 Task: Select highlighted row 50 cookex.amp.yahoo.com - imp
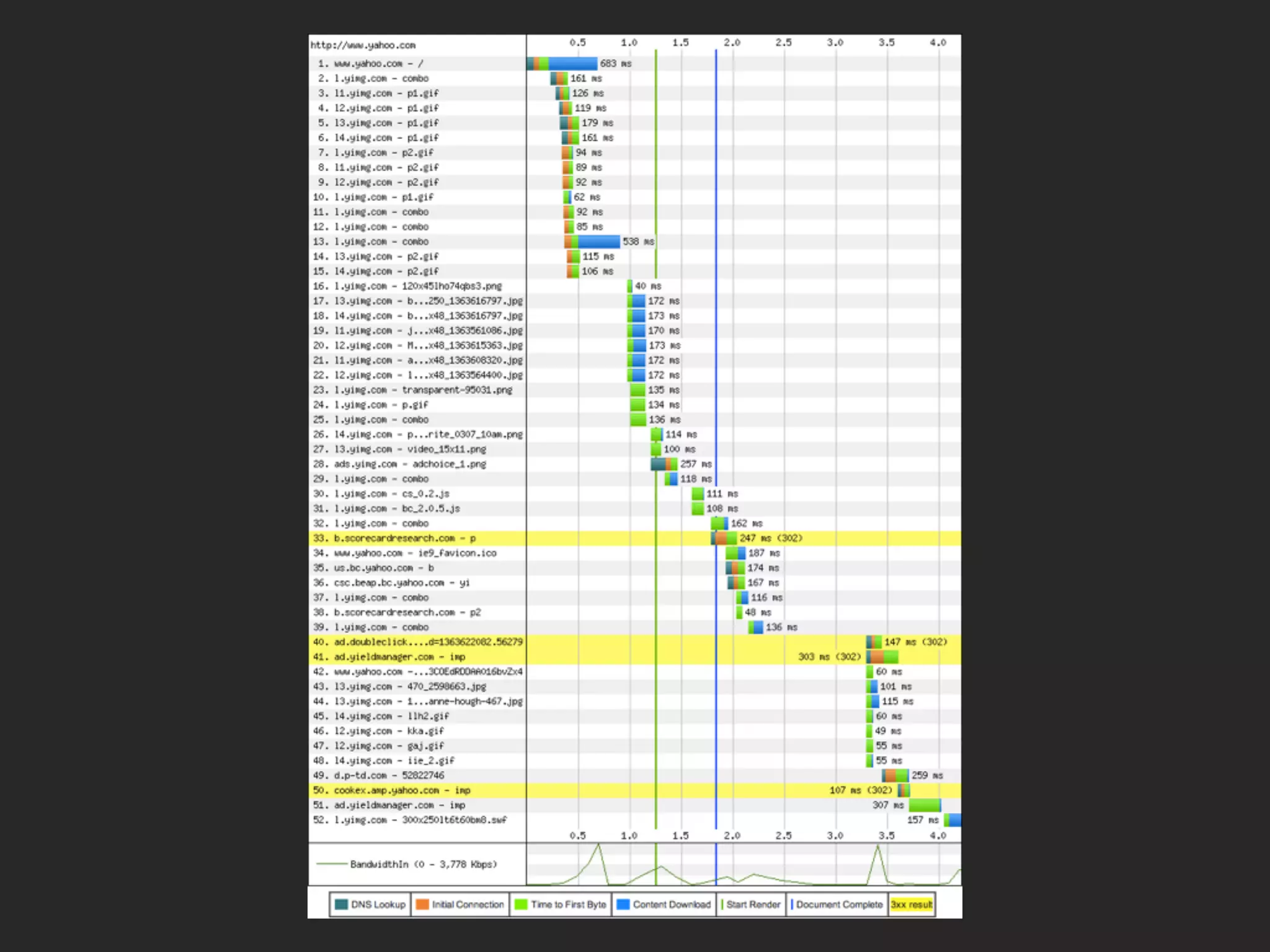tap(635, 790)
